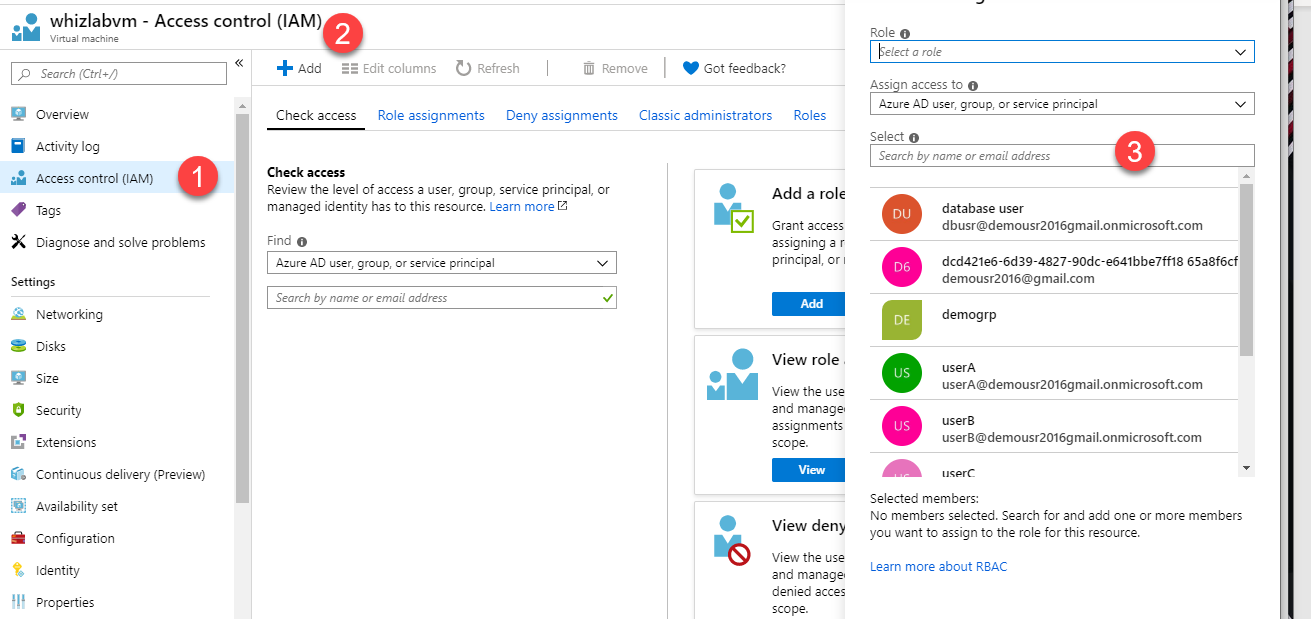
Task: Open the Classic administrators tab
Action: pyautogui.click(x=705, y=115)
